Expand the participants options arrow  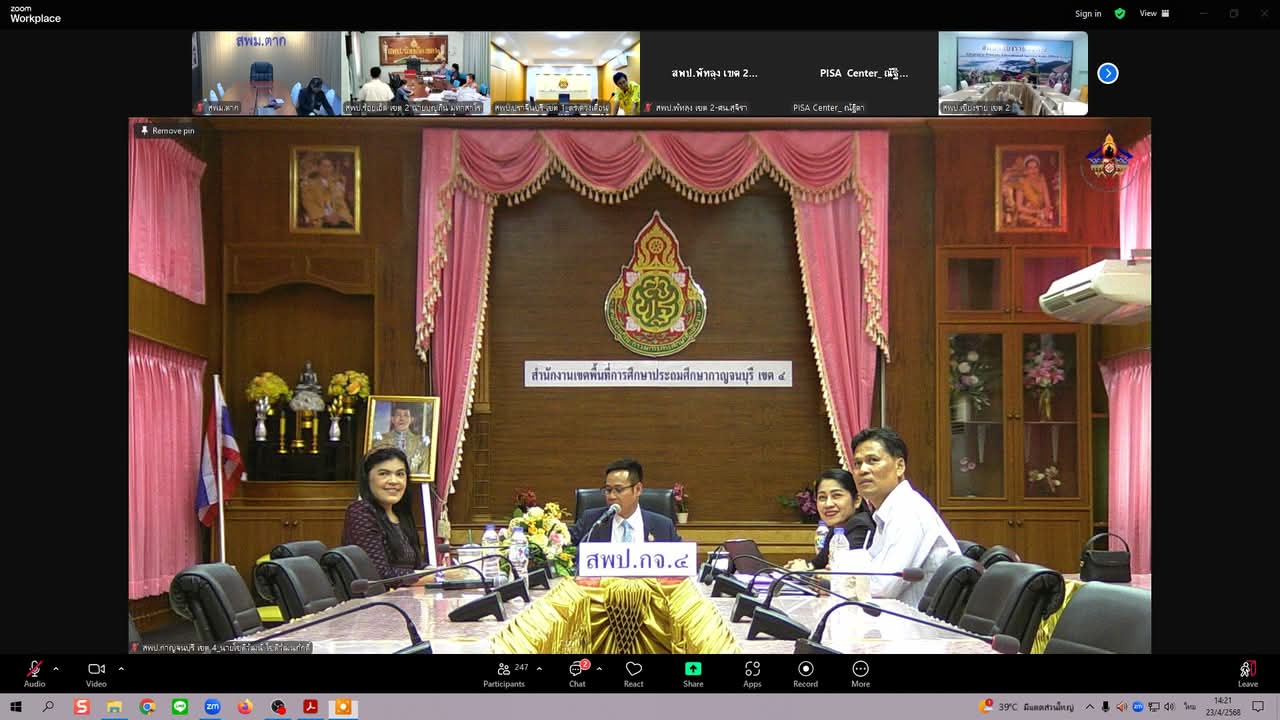tap(539, 668)
